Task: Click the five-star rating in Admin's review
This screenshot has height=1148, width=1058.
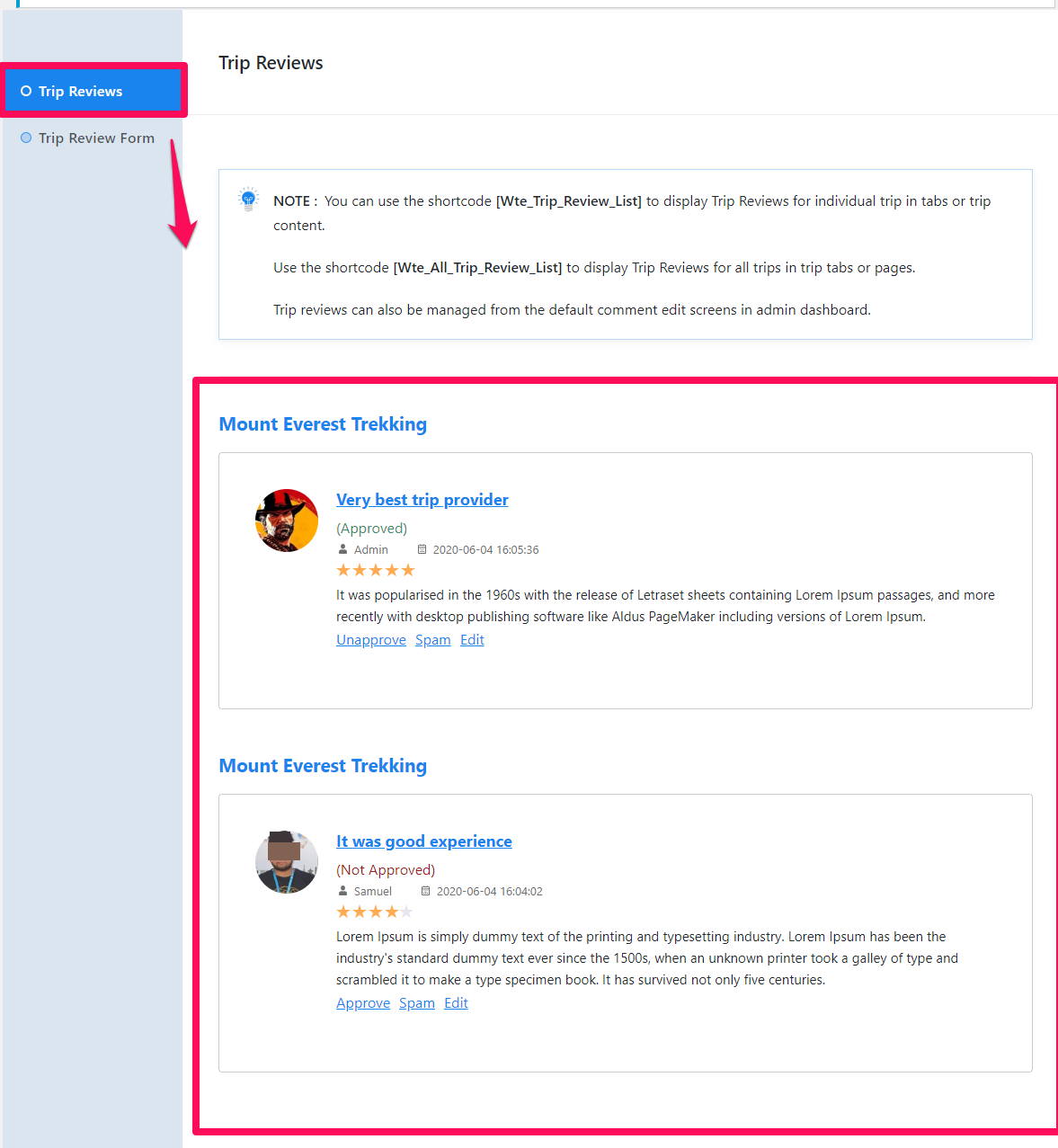Action: click(376, 570)
